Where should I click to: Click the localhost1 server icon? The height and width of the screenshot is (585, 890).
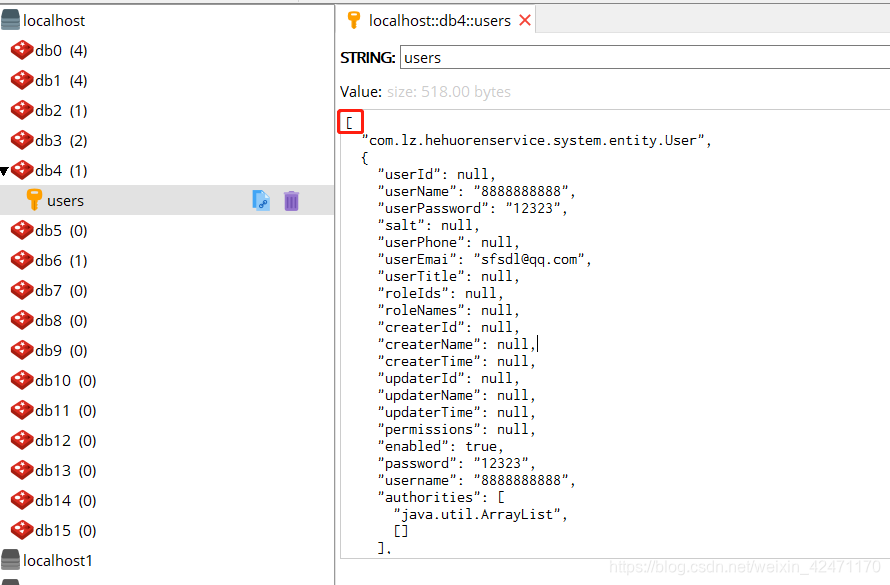pyautogui.click(x=10, y=560)
